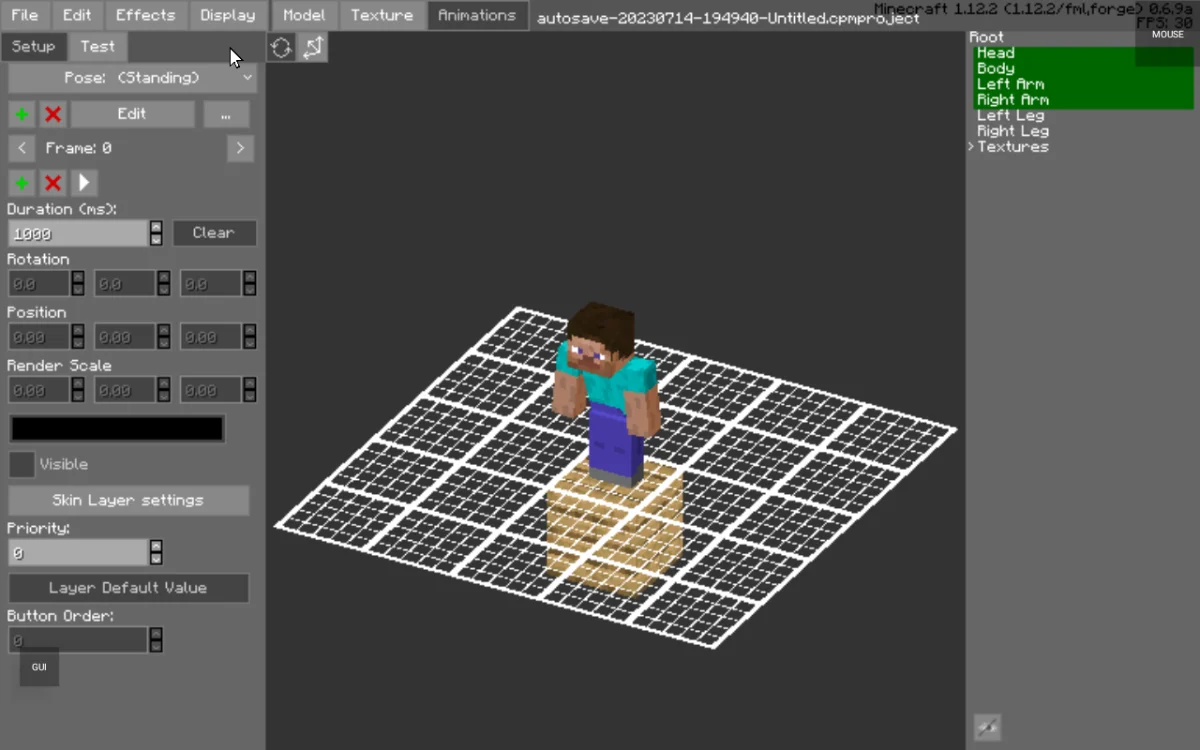Click the Clear button
1200x750 pixels.
tap(214, 233)
